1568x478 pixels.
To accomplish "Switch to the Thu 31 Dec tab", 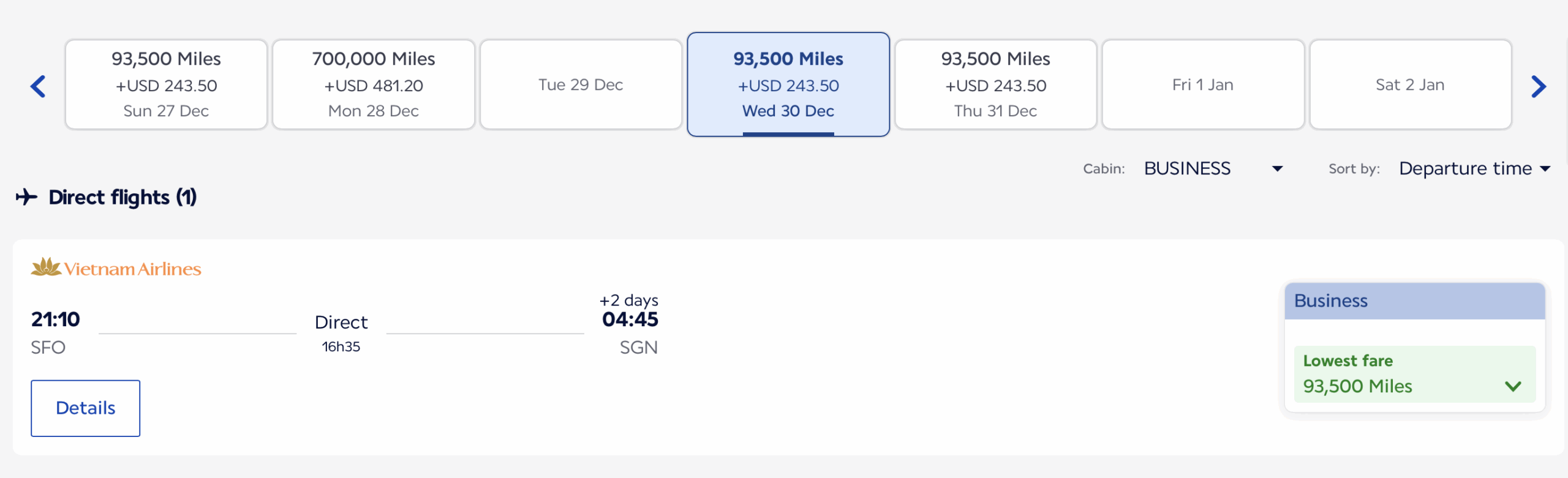I will point(995,84).
